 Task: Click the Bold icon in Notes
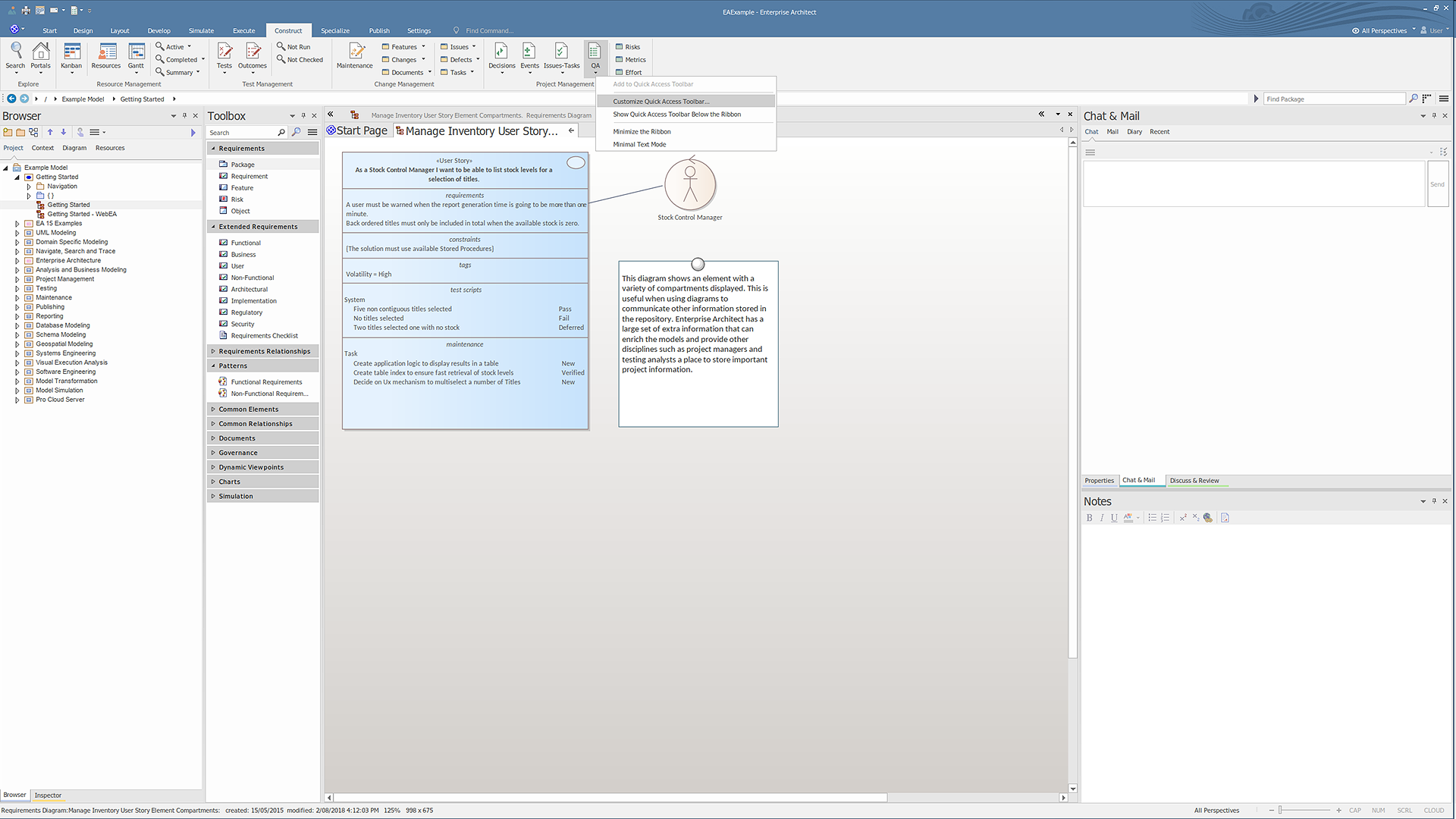click(1090, 518)
